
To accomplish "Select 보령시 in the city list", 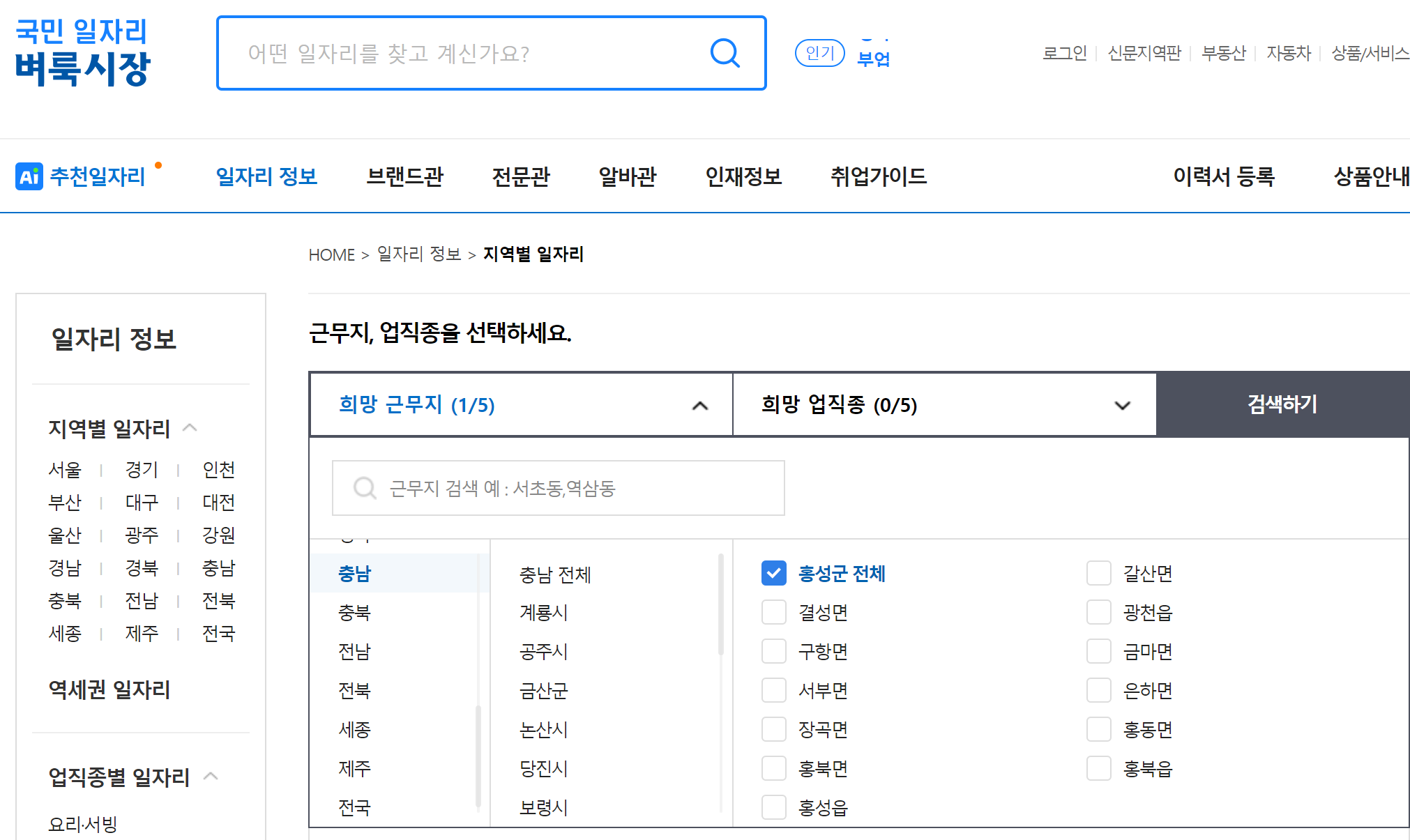I will (543, 807).
